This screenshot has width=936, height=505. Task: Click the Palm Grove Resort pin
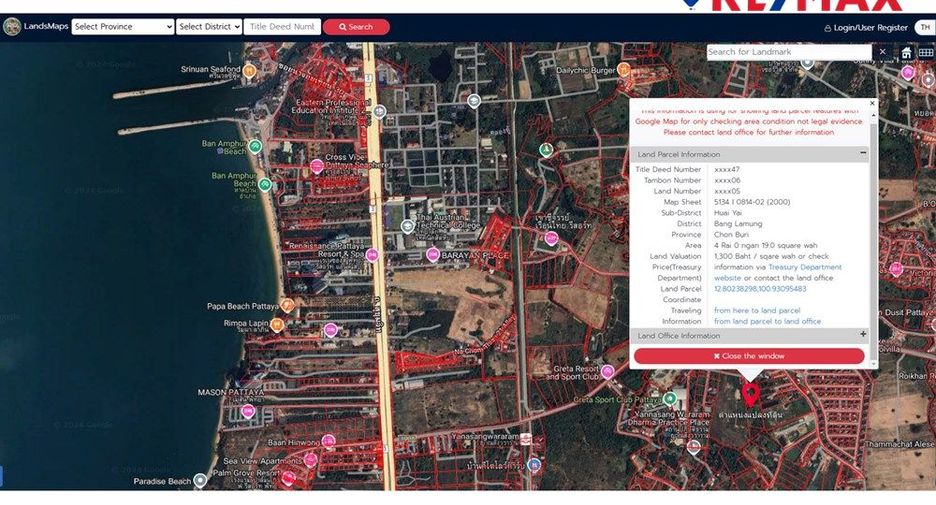click(289, 478)
